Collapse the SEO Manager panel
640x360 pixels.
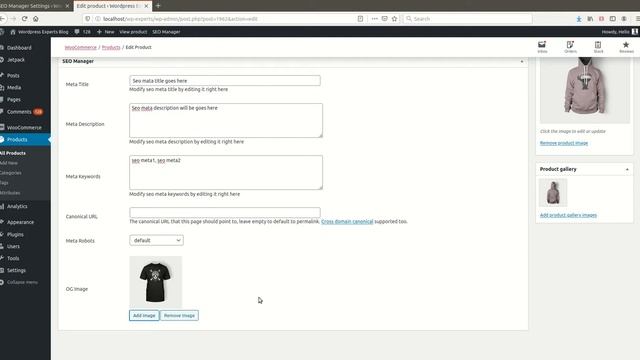(522, 61)
